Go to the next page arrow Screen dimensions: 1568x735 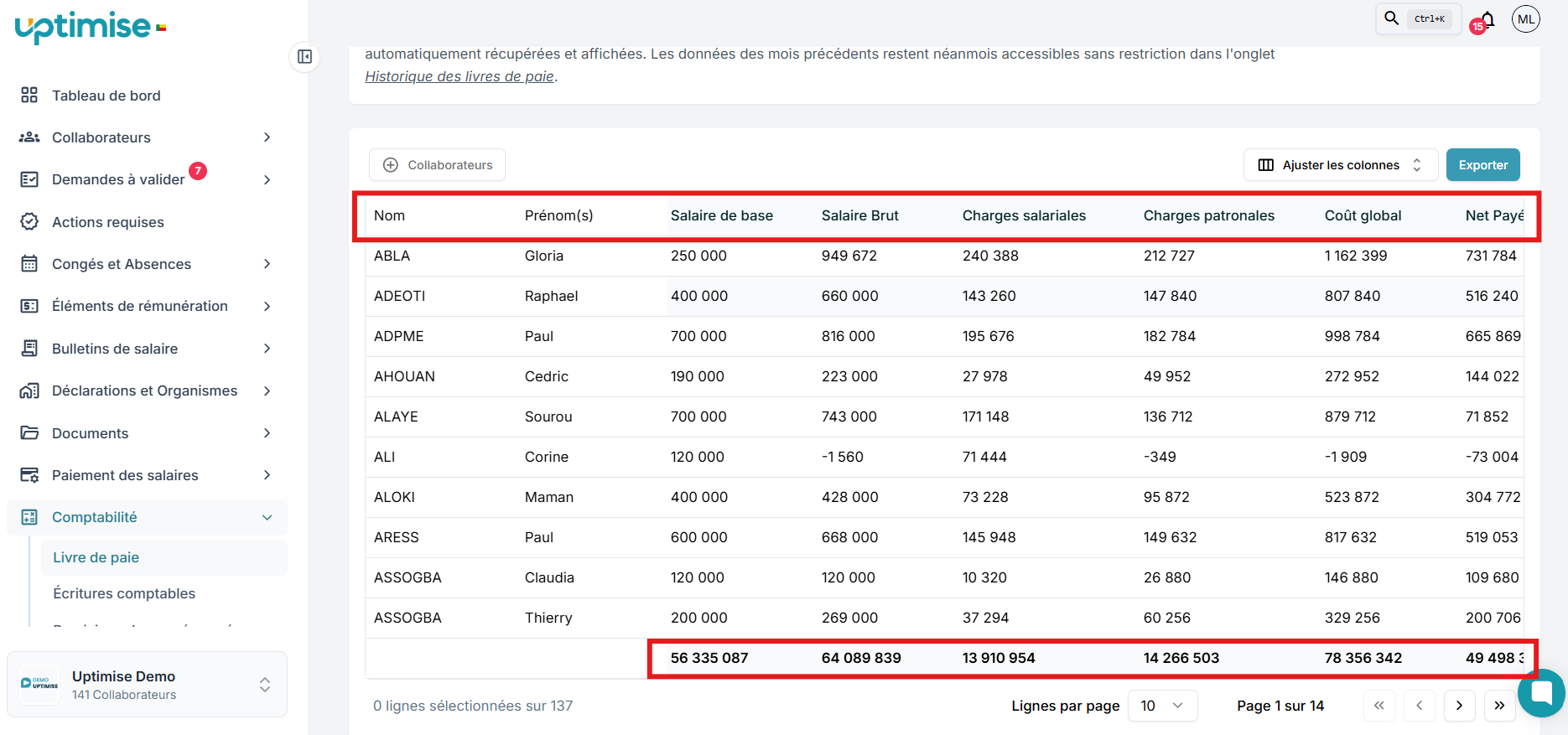tap(1459, 706)
